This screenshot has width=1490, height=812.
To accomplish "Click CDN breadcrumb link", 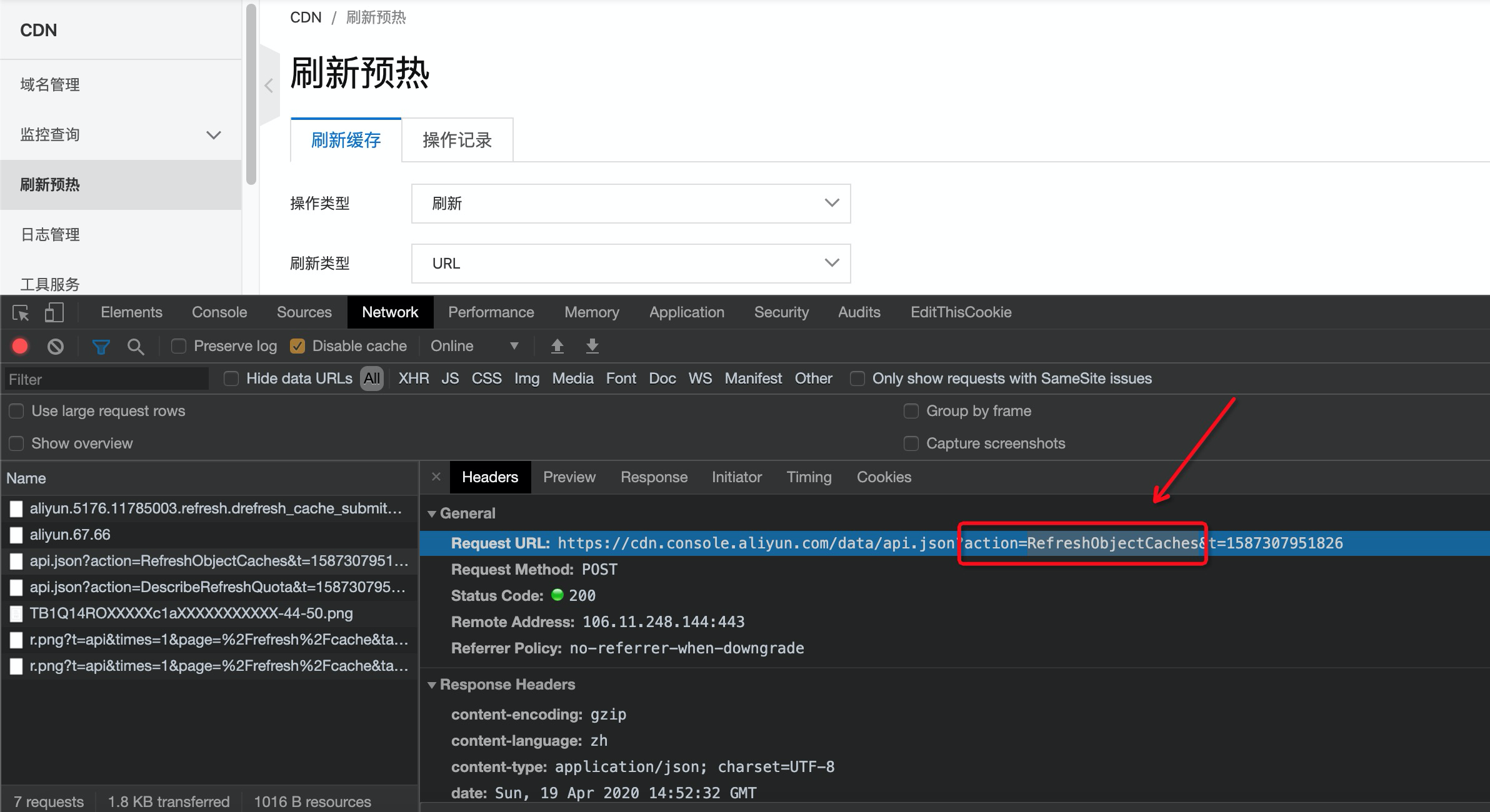I will click(306, 17).
